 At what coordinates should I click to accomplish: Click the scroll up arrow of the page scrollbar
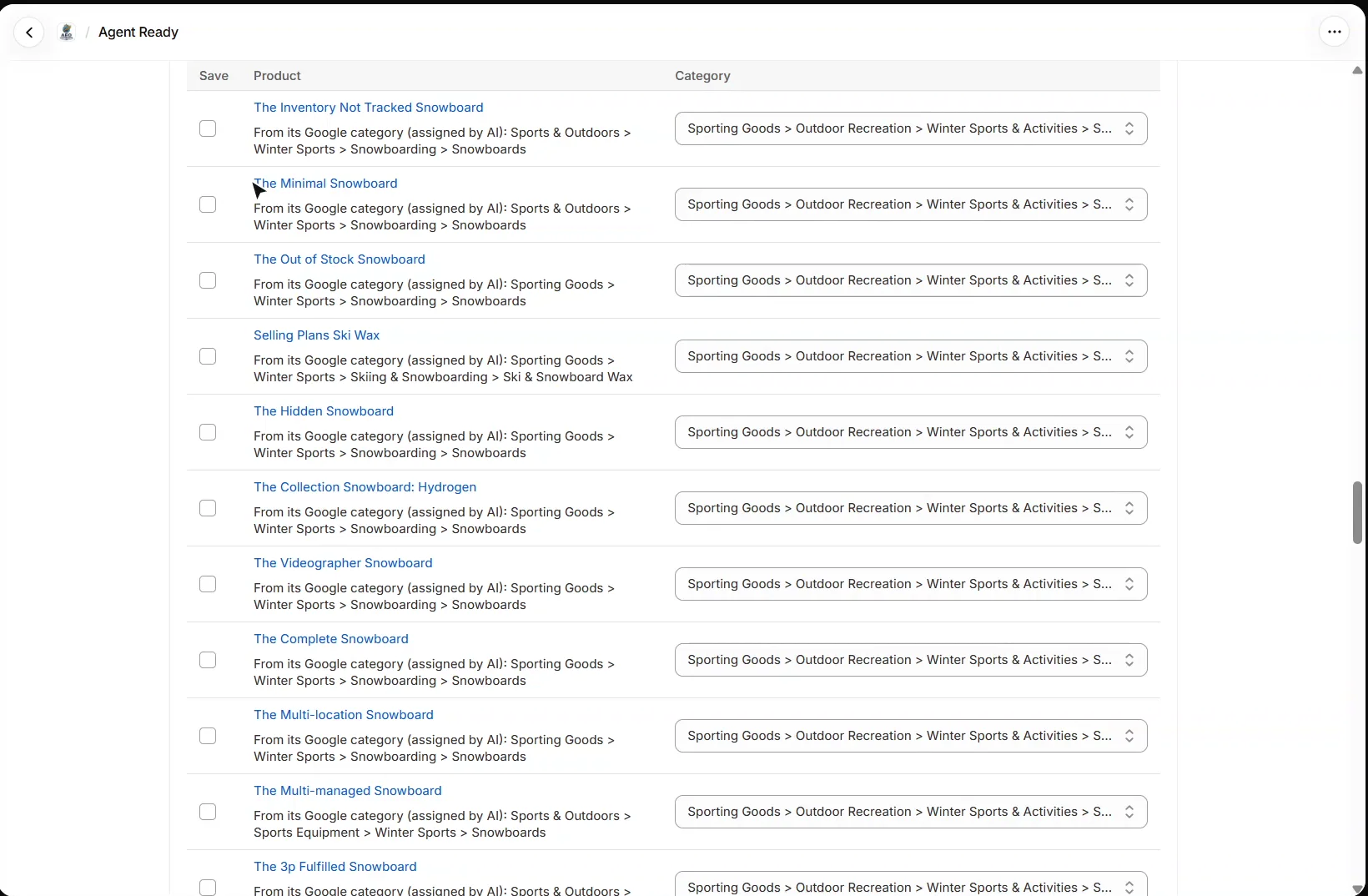pyautogui.click(x=1357, y=71)
